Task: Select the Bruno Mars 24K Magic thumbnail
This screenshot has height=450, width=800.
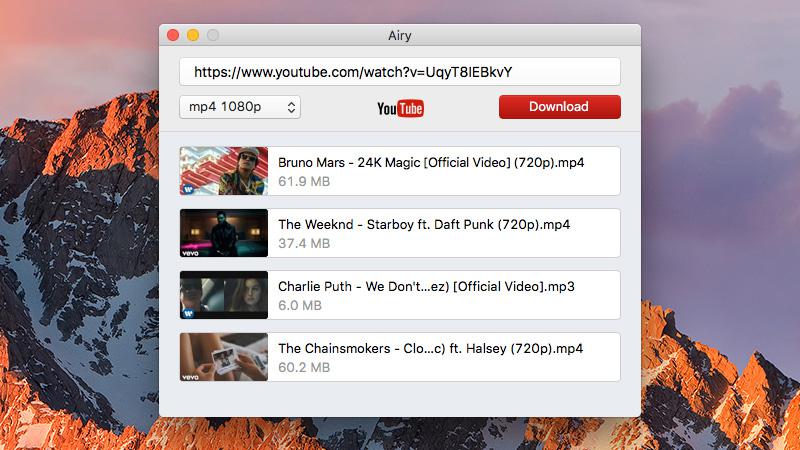Action: coord(223,171)
